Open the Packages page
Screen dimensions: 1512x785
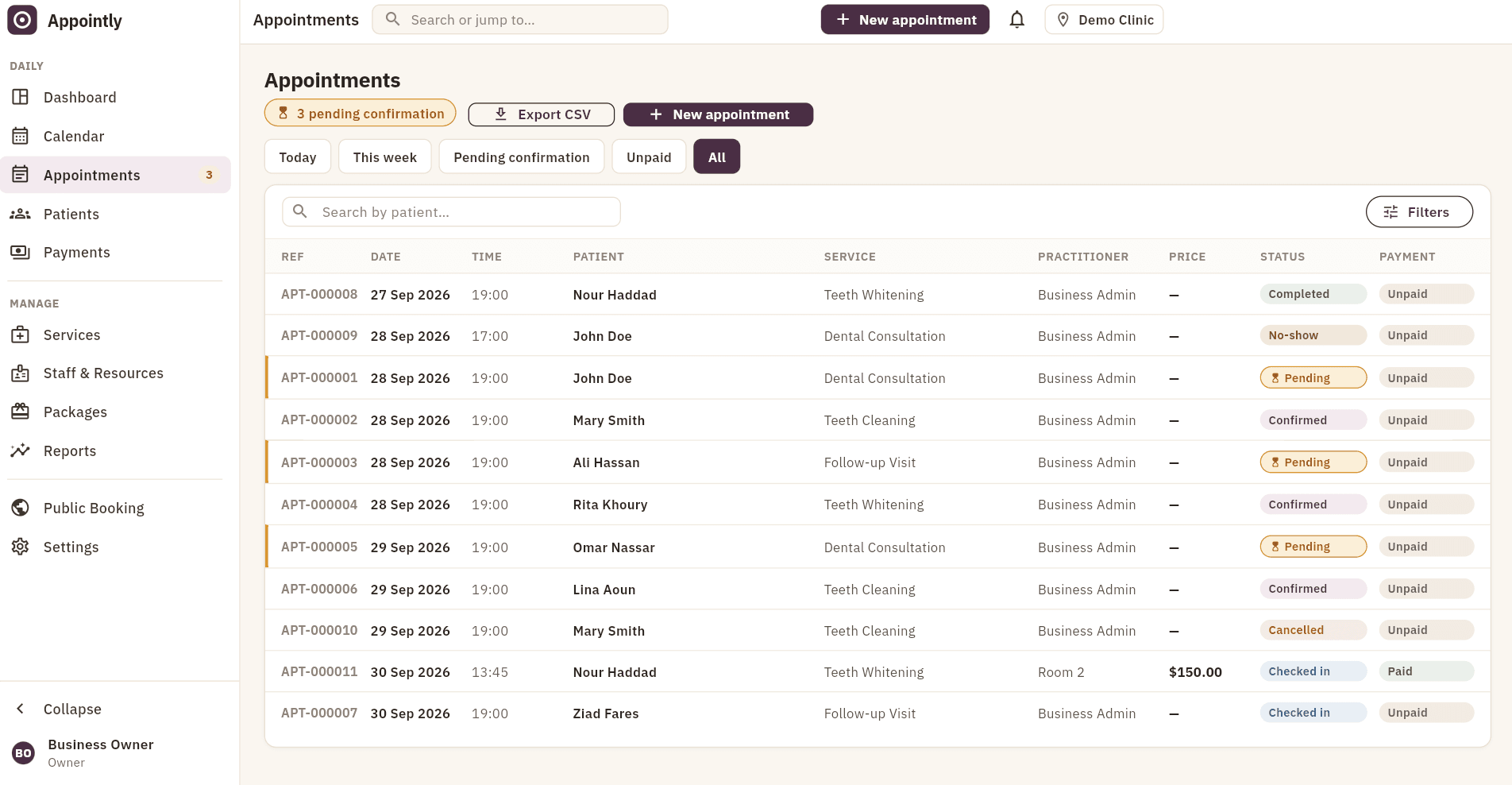[x=115, y=412]
